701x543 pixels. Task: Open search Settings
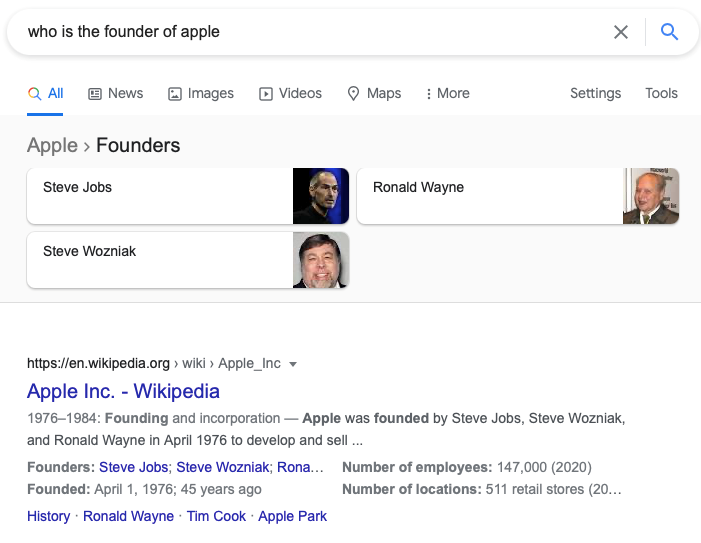(x=595, y=93)
